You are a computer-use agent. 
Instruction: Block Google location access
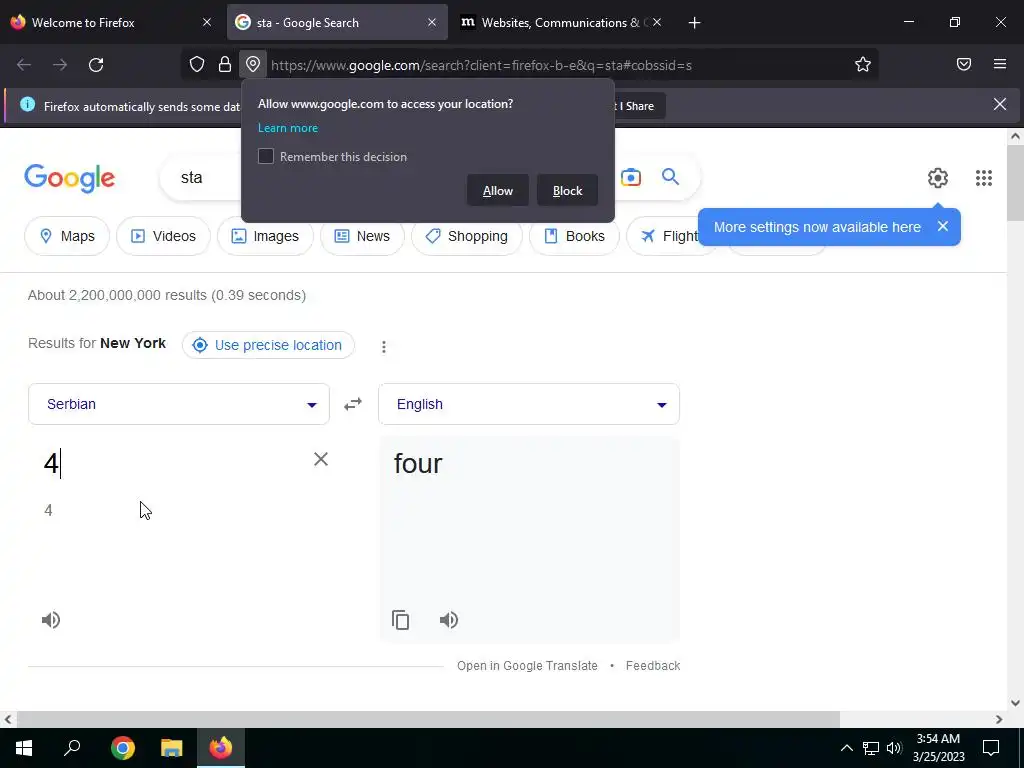click(567, 190)
